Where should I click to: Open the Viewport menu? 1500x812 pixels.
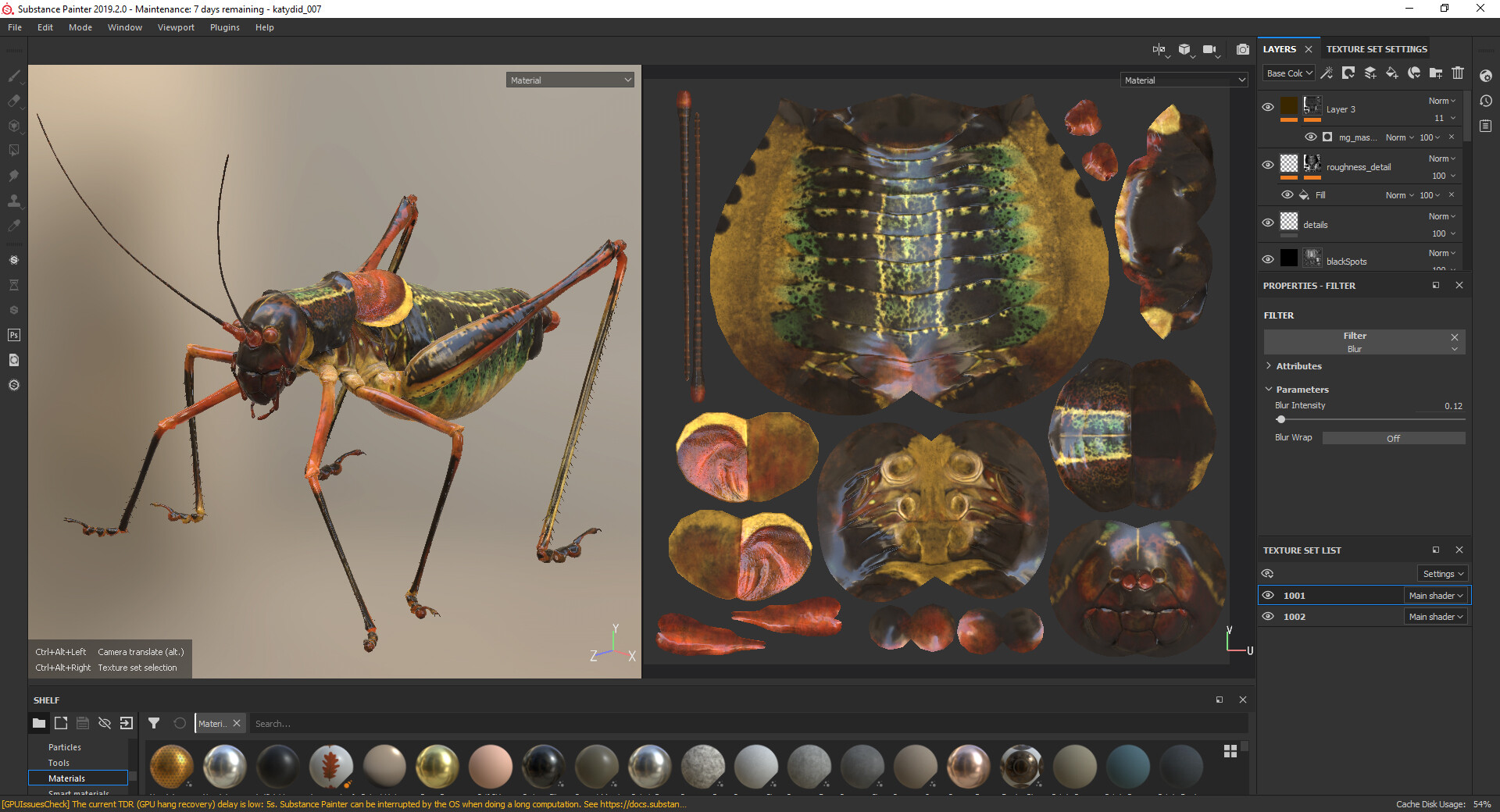(x=175, y=27)
